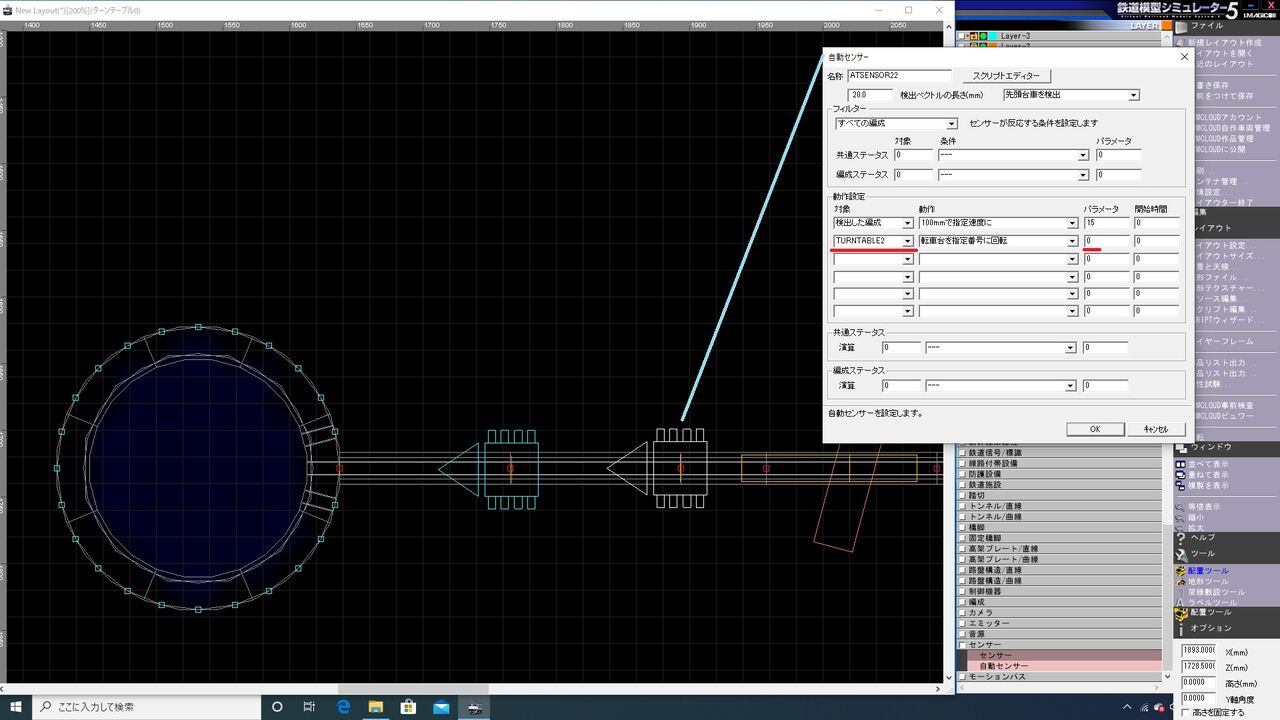Open File Explorer from the taskbar
Screen dimensions: 1280x720
tap(376, 707)
